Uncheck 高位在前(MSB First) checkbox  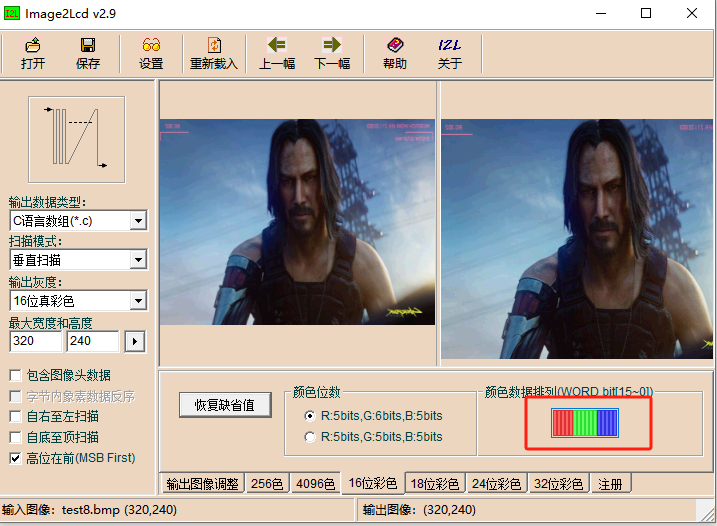pyautogui.click(x=15, y=458)
